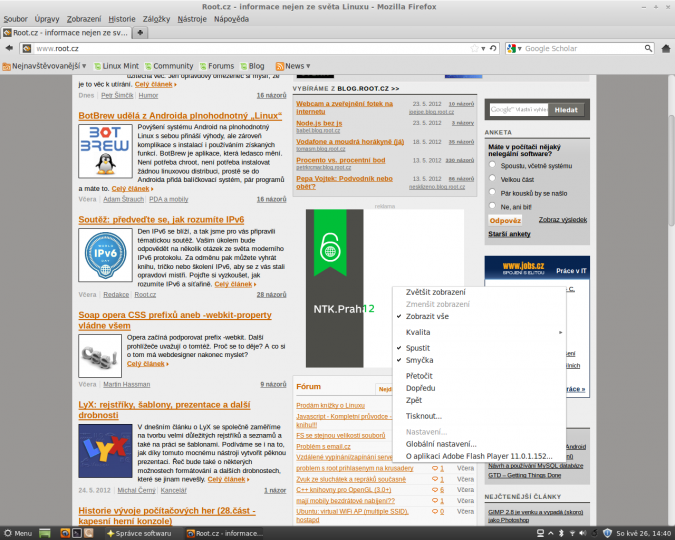The height and width of the screenshot is (540, 675).
Task: Open the update manager shield icon
Action: [607, 533]
